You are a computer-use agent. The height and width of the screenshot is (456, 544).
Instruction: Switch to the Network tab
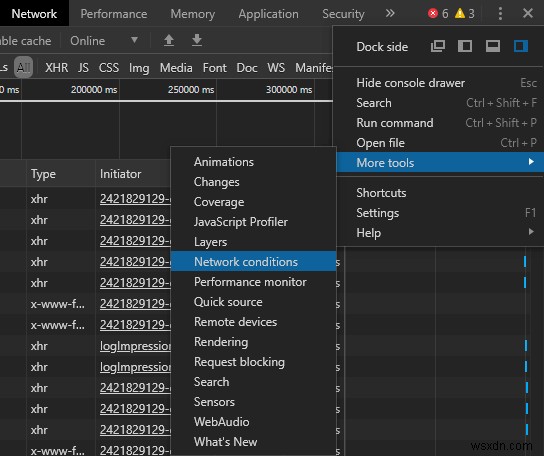pos(34,14)
